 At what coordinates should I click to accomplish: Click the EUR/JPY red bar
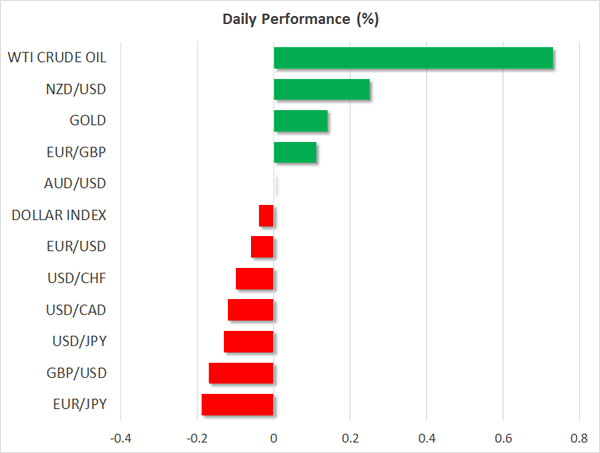pyautogui.click(x=237, y=404)
